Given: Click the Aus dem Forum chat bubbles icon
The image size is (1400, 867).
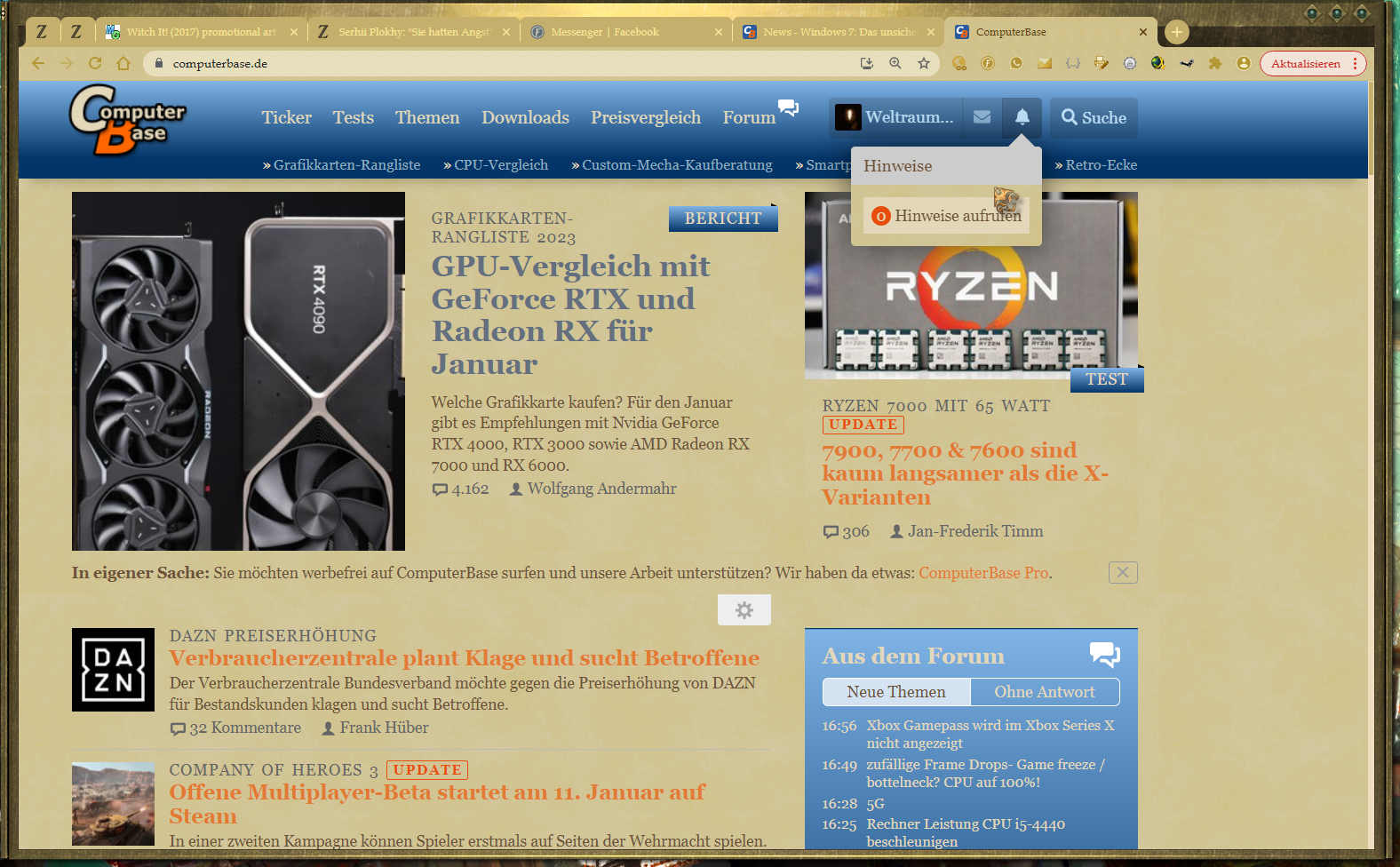Looking at the screenshot, I should (x=1105, y=655).
